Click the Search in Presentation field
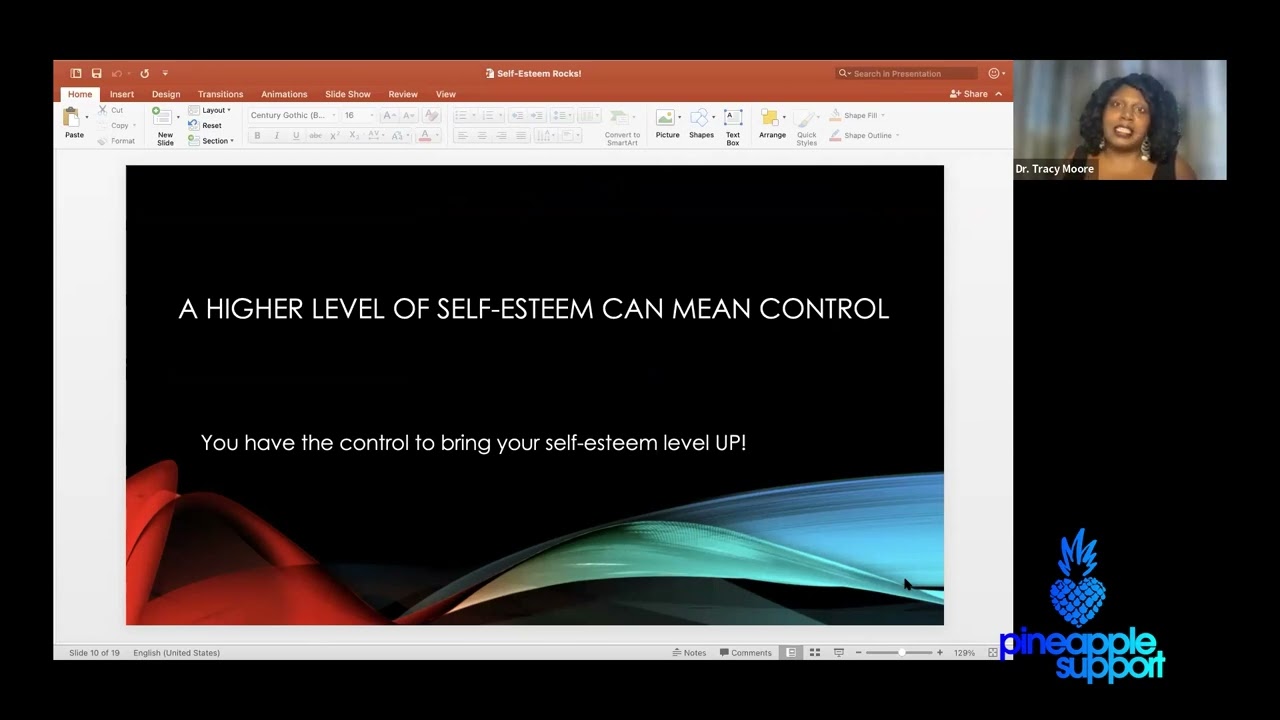This screenshot has width=1280, height=720. click(x=907, y=73)
